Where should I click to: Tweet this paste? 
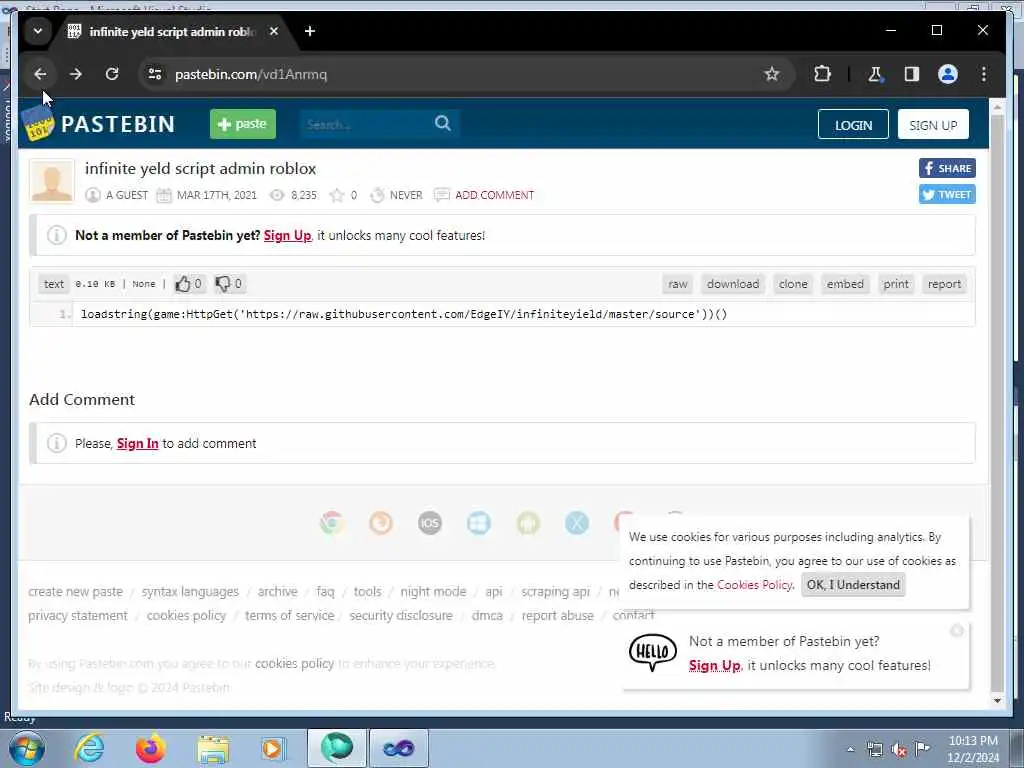(x=947, y=195)
